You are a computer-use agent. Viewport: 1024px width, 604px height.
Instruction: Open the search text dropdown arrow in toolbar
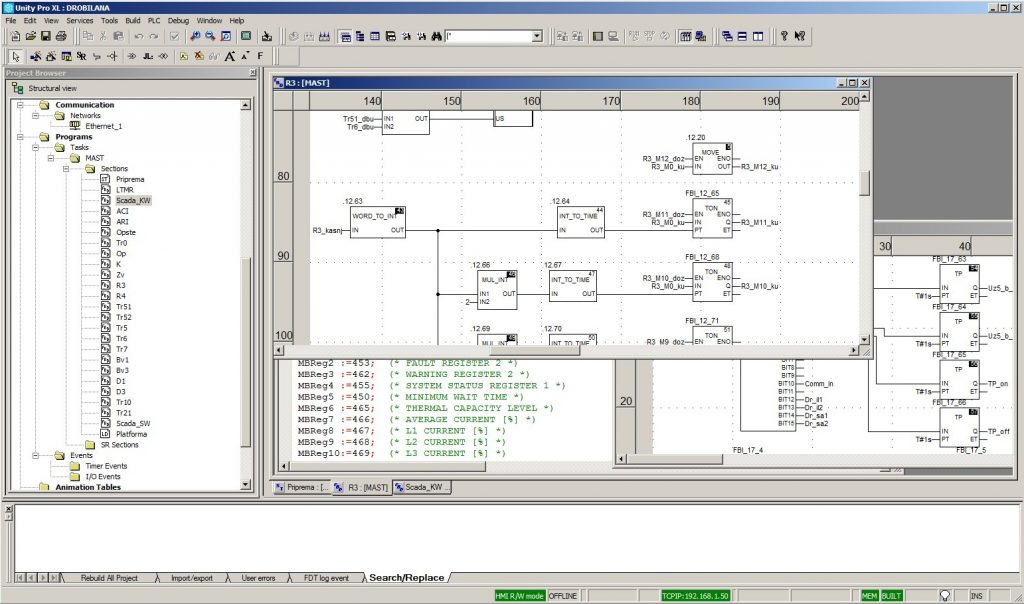537,36
